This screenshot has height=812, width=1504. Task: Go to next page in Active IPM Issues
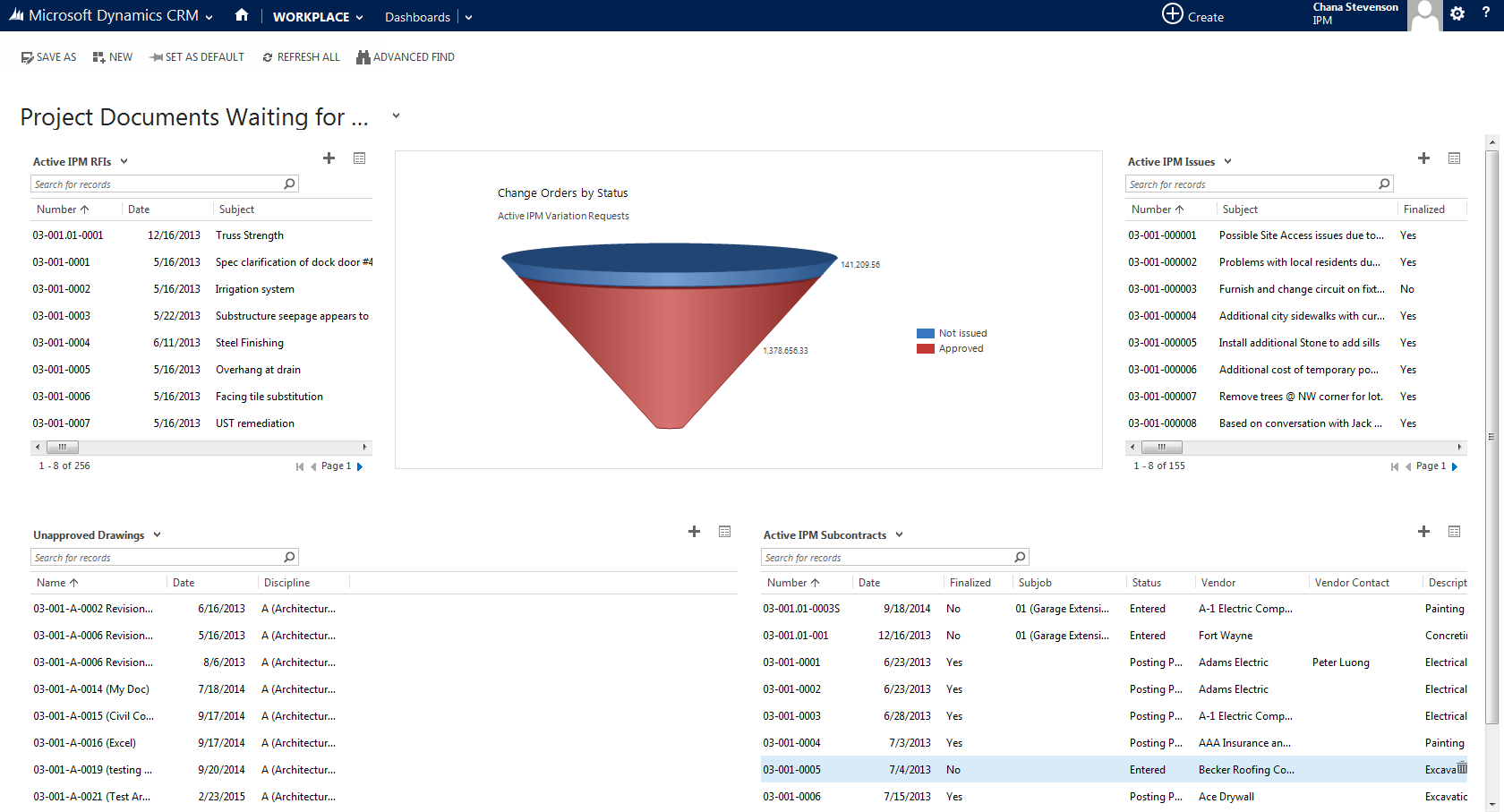[x=1455, y=466]
